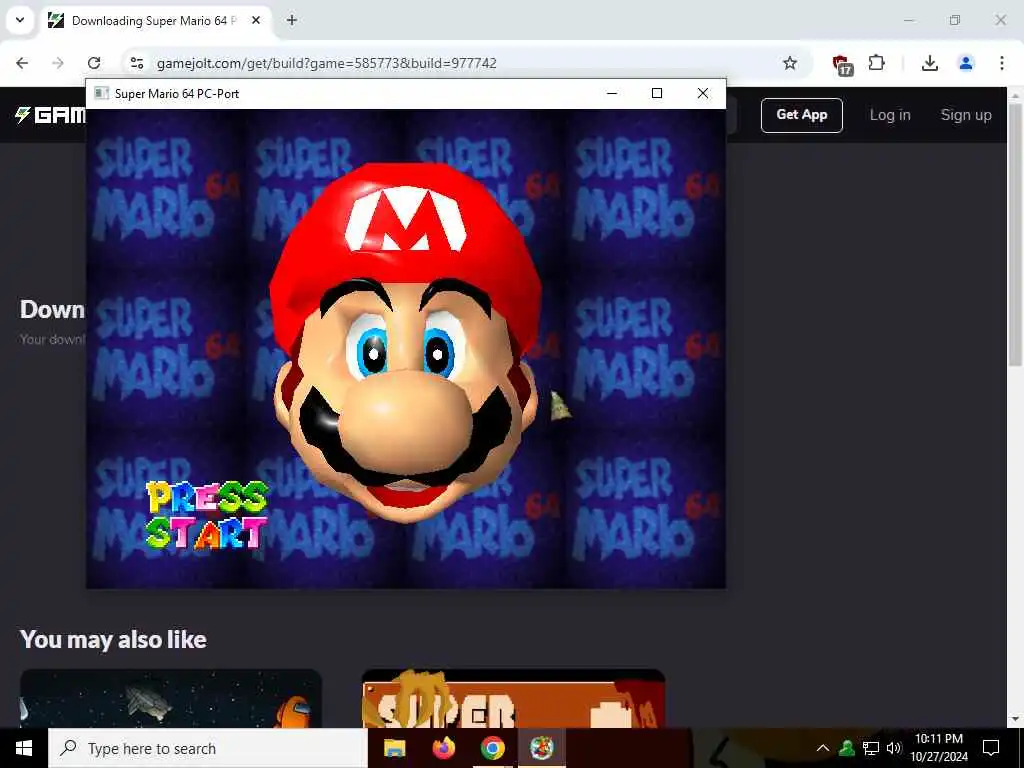This screenshot has height=768, width=1024.
Task: Launch Firefox from the taskbar
Action: click(x=443, y=748)
